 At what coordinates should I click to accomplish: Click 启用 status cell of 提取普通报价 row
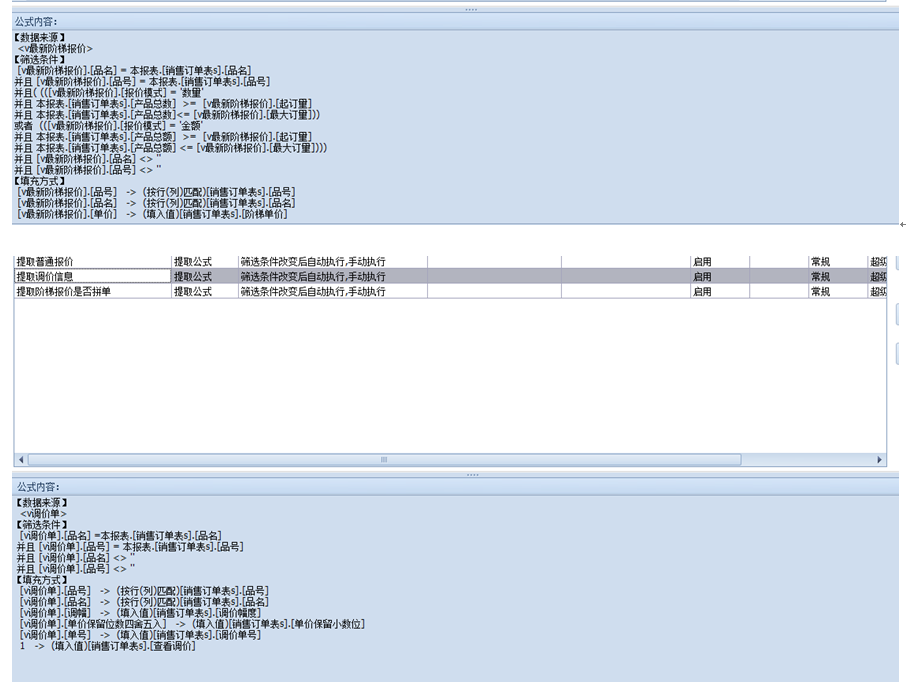719,262
